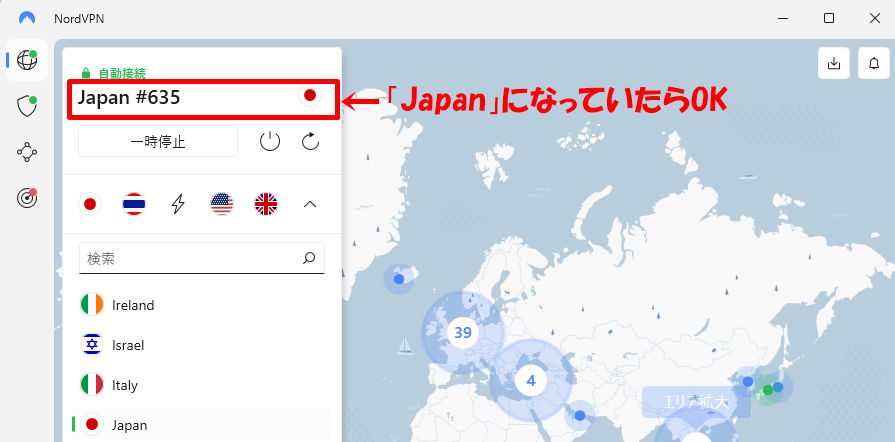Click the Iceland server dot on map
Screen dimensions: 895x442
[x=399, y=279]
